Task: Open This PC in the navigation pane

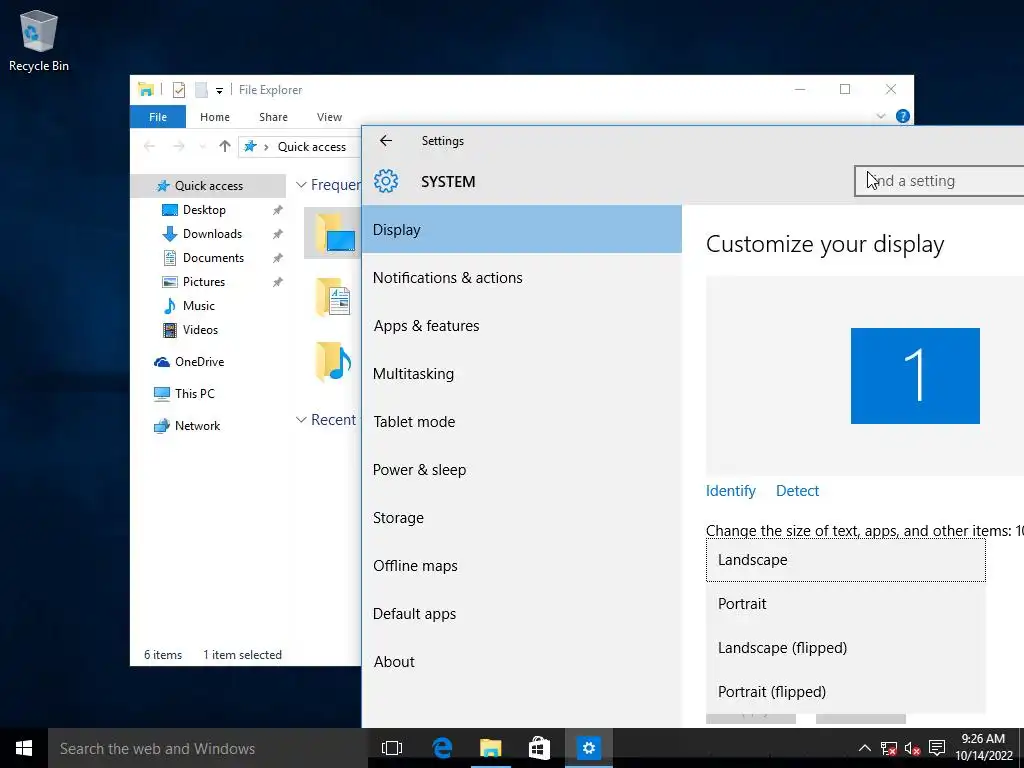Action: pos(194,394)
